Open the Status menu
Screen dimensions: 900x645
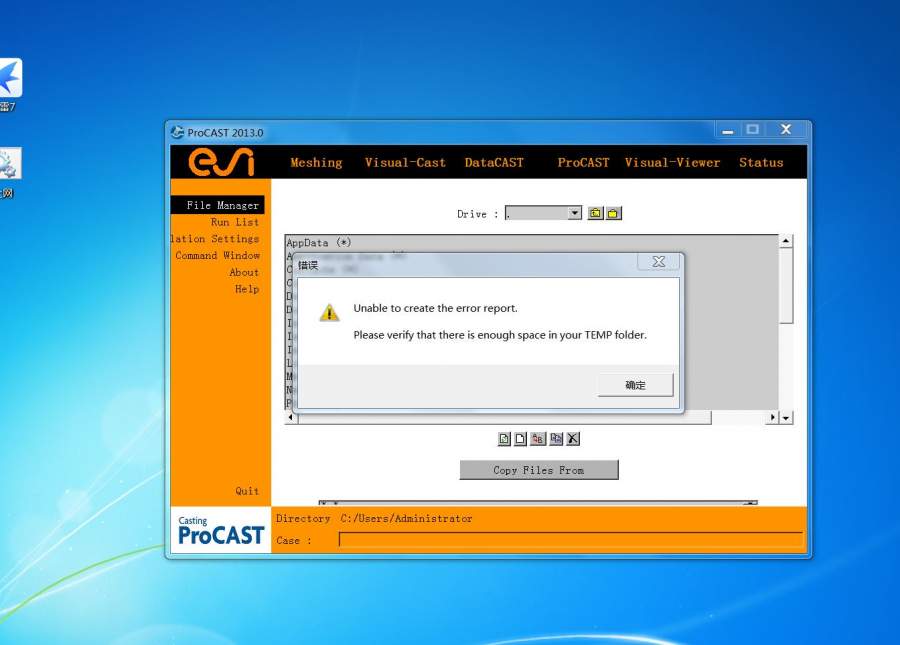point(761,162)
